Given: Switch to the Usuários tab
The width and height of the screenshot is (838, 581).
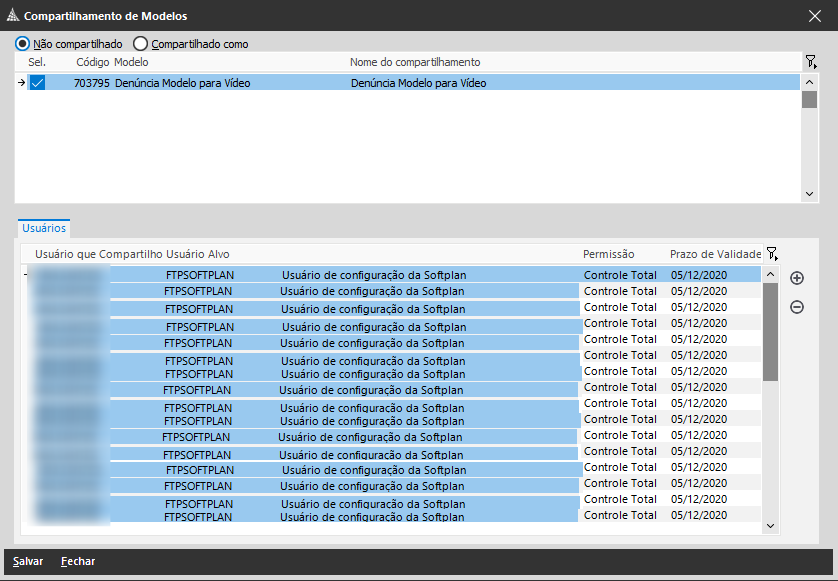Looking at the screenshot, I should [44, 228].
